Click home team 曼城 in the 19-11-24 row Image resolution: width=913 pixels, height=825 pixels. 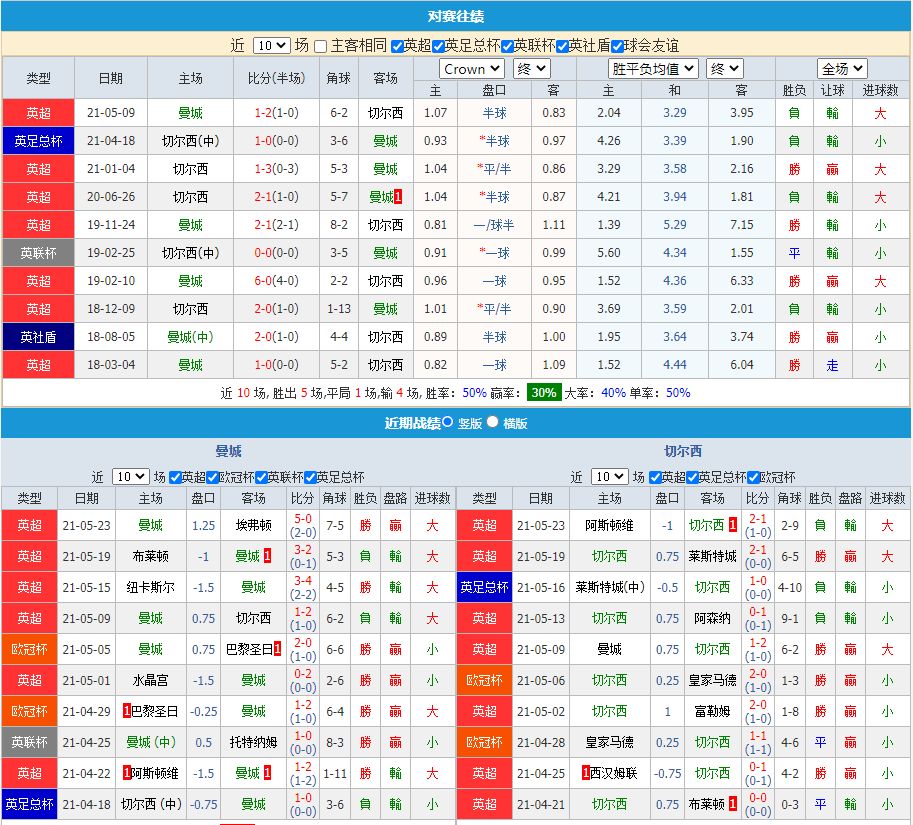[190, 225]
